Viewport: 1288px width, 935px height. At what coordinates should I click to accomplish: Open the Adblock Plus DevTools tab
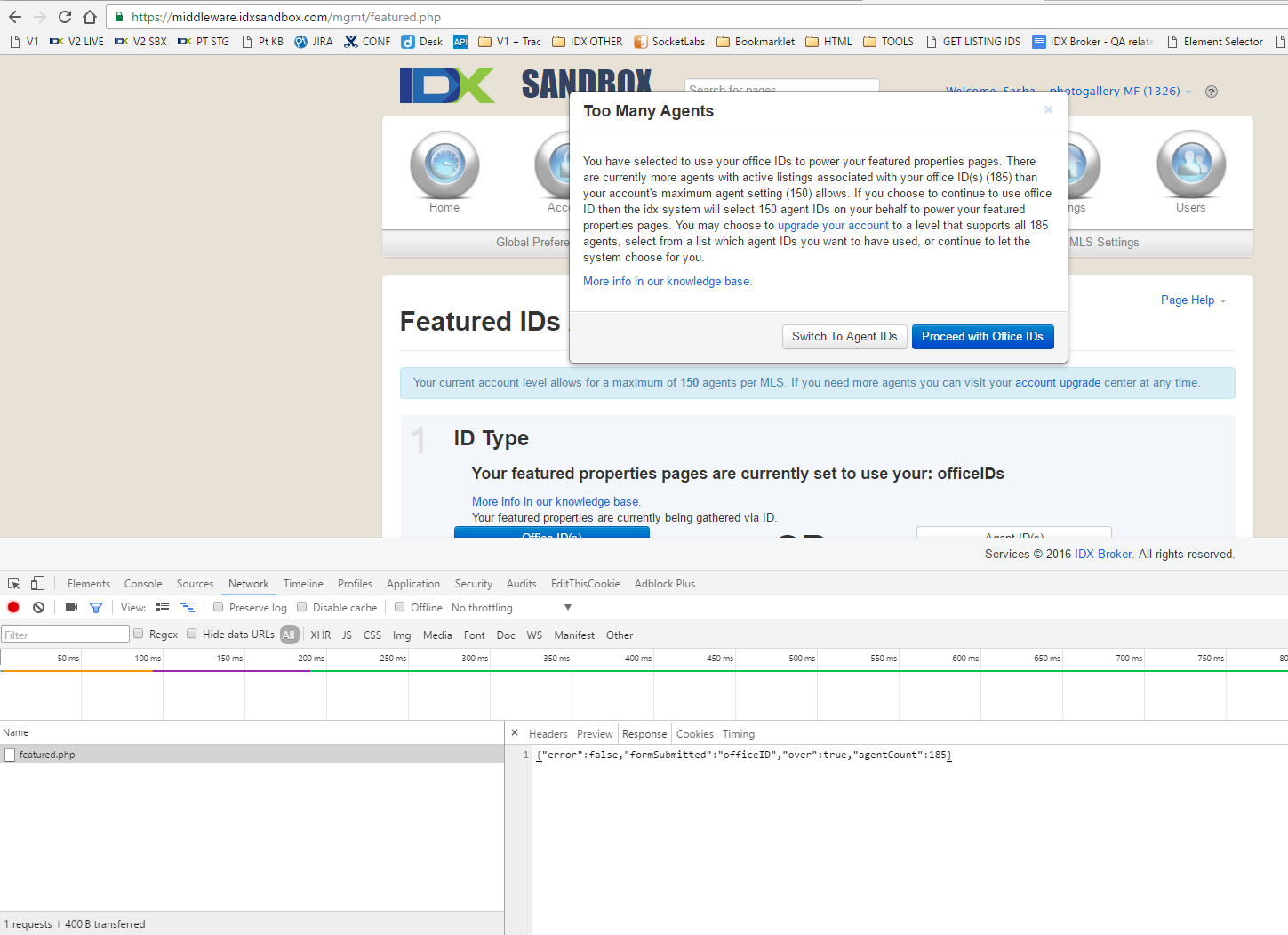pyautogui.click(x=665, y=584)
